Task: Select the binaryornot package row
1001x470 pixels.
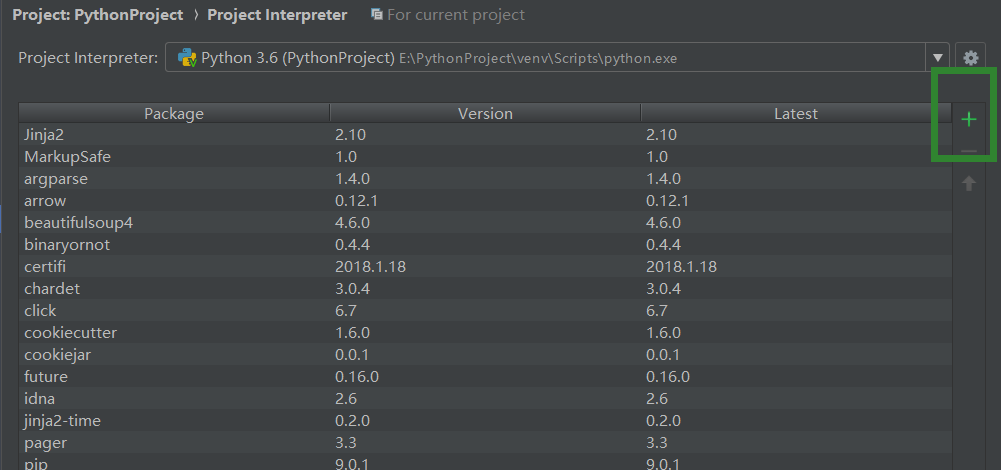Action: 485,245
